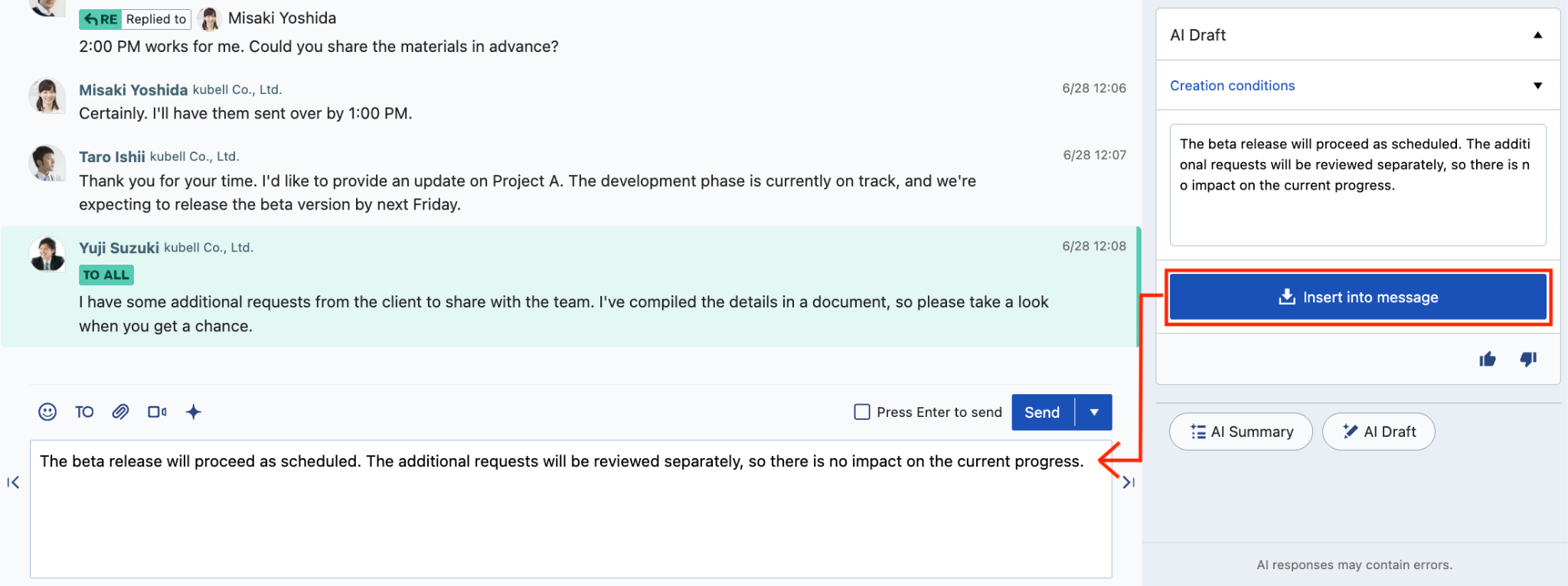1568x586 pixels.
Task: Collapse the AI Draft panel
Action: [1537, 35]
